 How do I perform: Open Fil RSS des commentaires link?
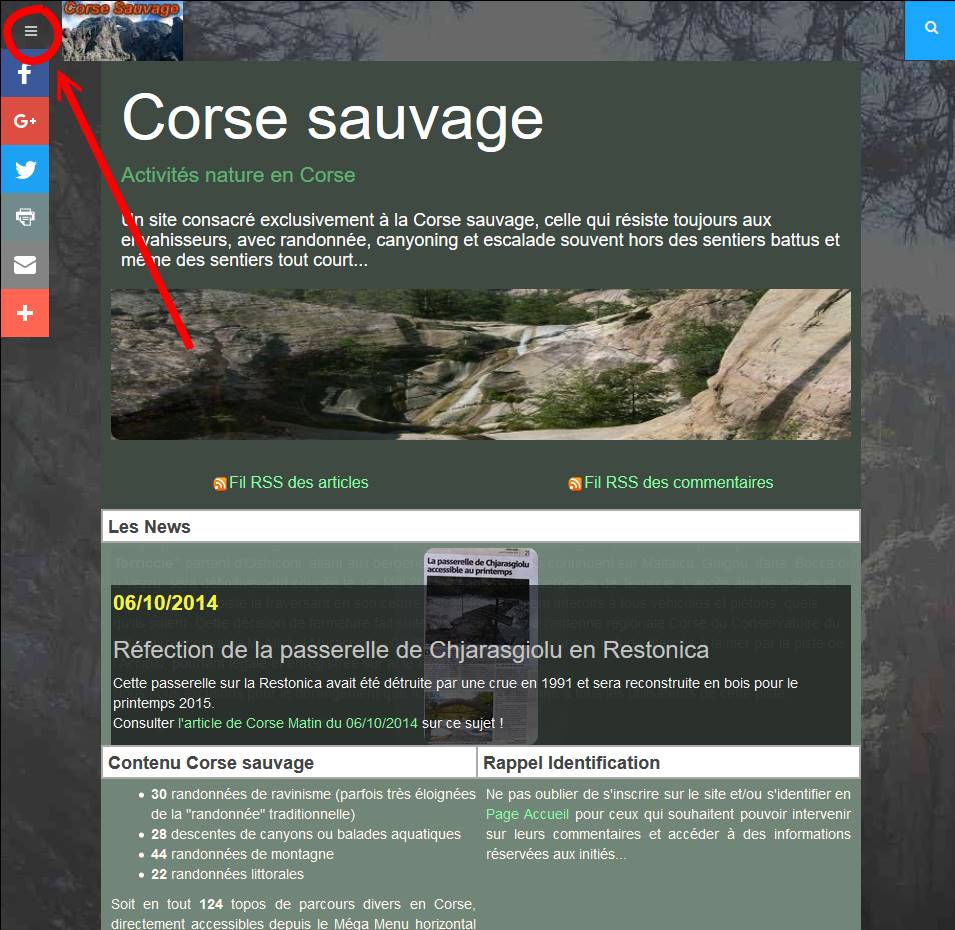pyautogui.click(x=678, y=482)
